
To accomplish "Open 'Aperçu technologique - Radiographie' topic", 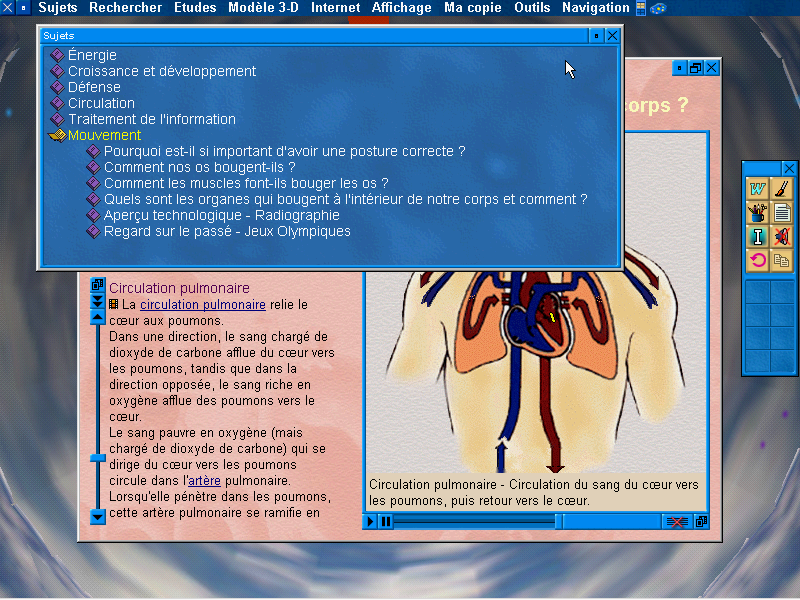I will [x=221, y=215].
